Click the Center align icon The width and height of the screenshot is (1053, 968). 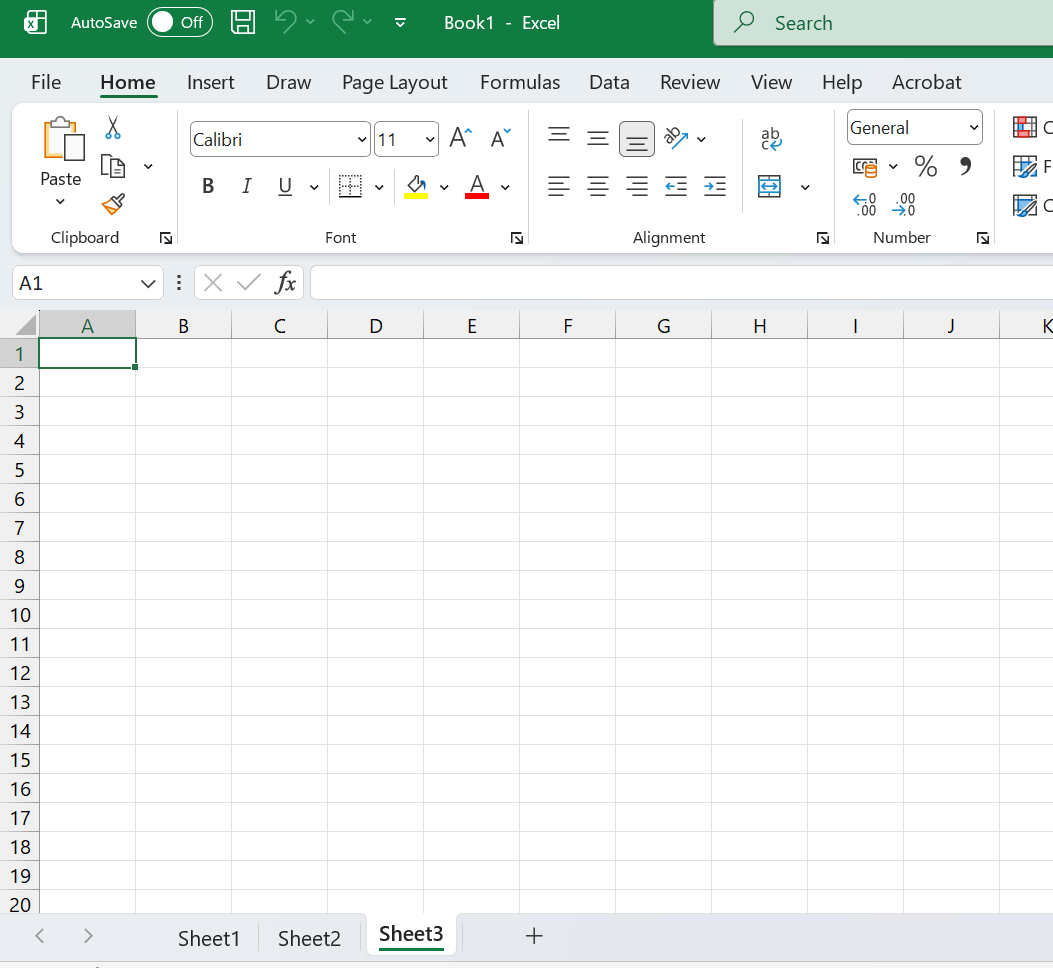pos(598,186)
